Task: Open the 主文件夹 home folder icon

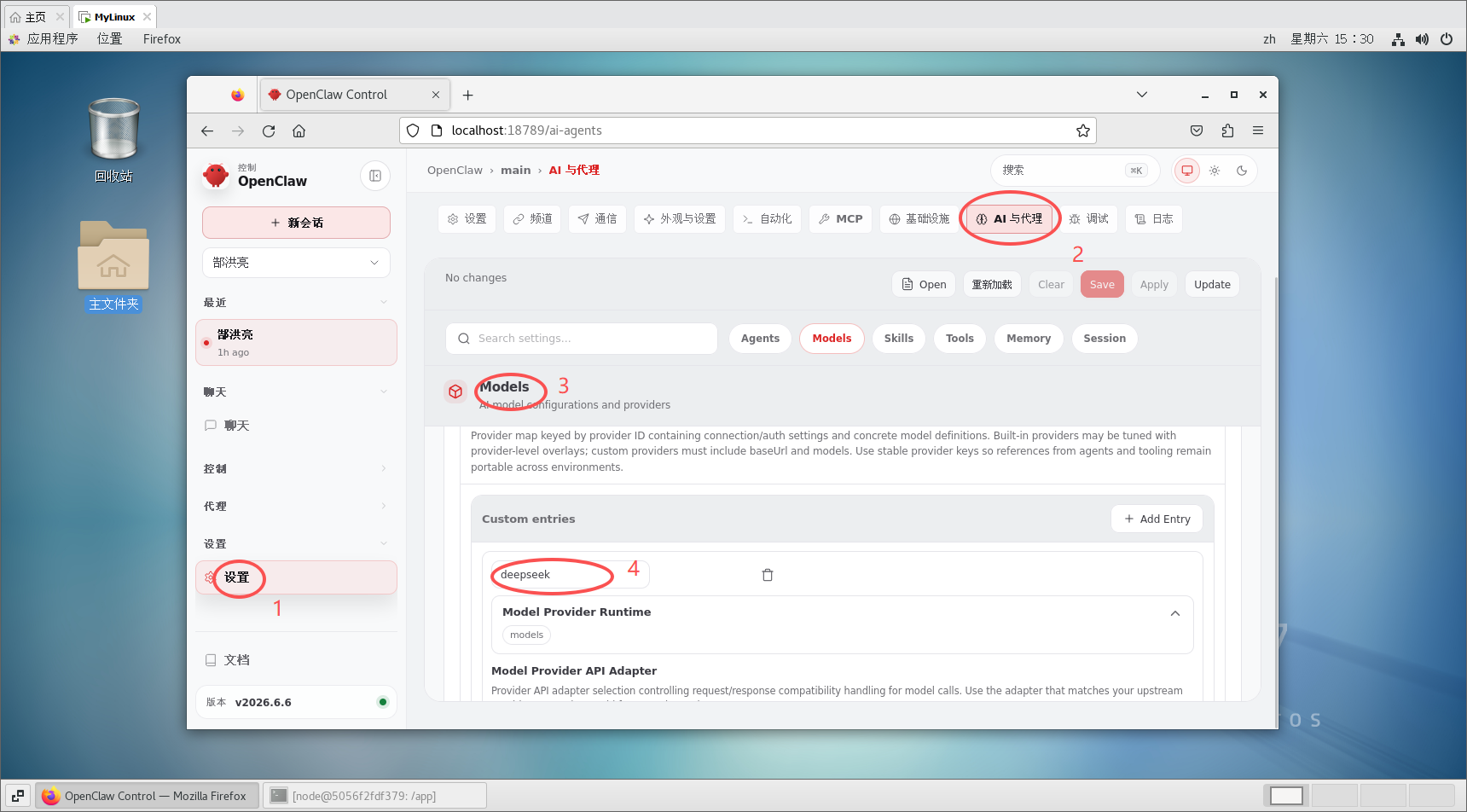Action: click(x=113, y=266)
